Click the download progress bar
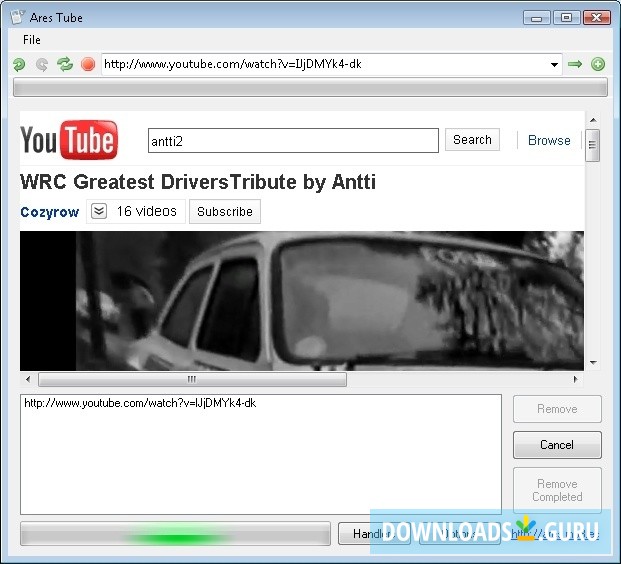The width and height of the screenshot is (621, 564). [x=175, y=534]
